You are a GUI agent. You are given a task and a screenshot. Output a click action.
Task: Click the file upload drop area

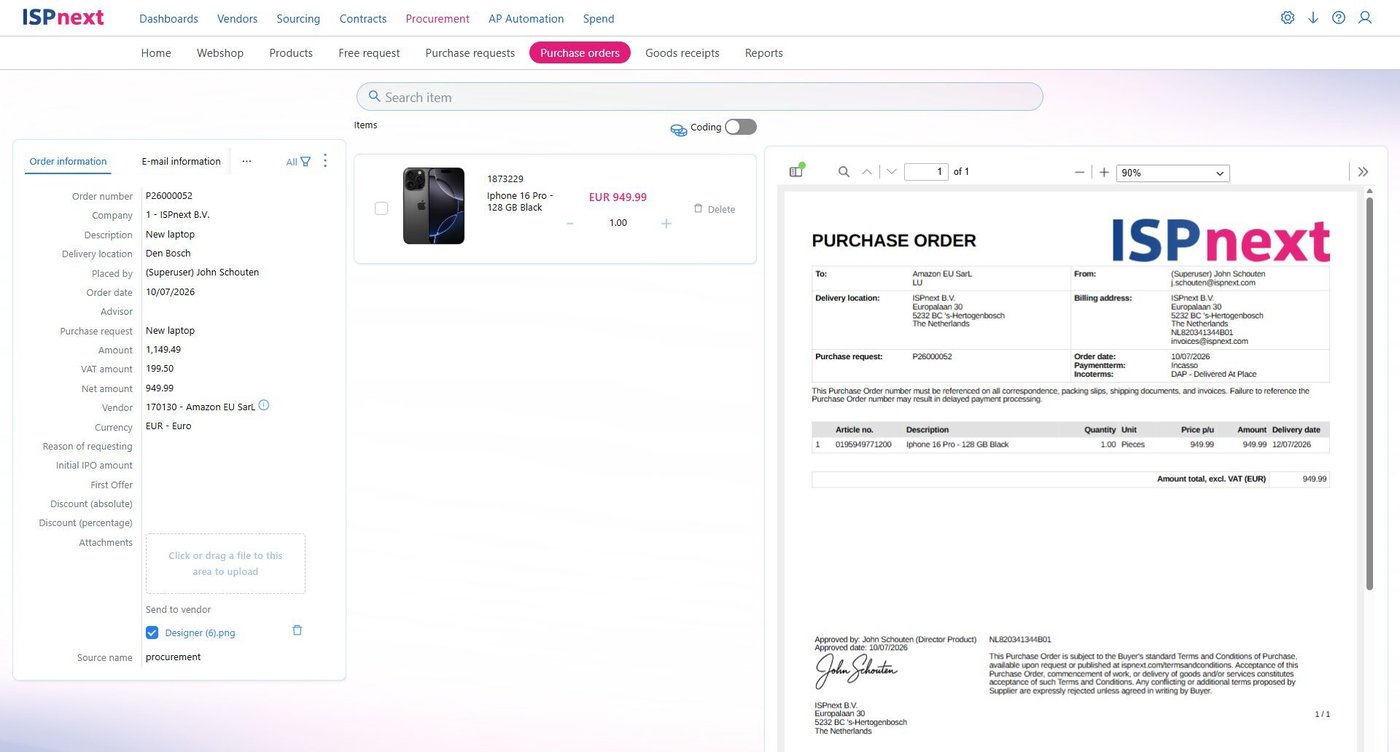tap(225, 564)
